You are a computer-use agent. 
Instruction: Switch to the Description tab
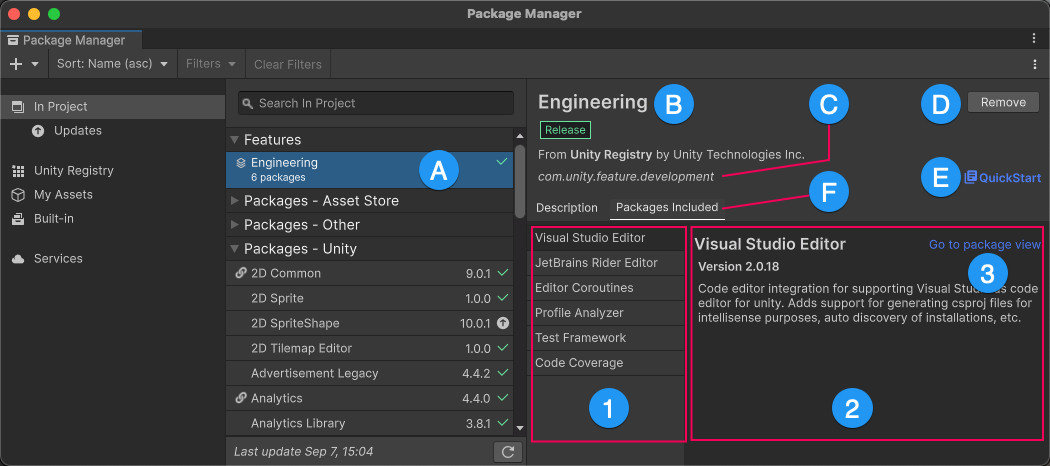[x=566, y=208]
